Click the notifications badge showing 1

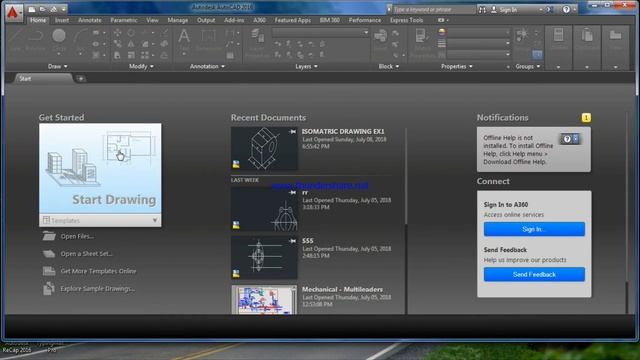[x=586, y=118]
